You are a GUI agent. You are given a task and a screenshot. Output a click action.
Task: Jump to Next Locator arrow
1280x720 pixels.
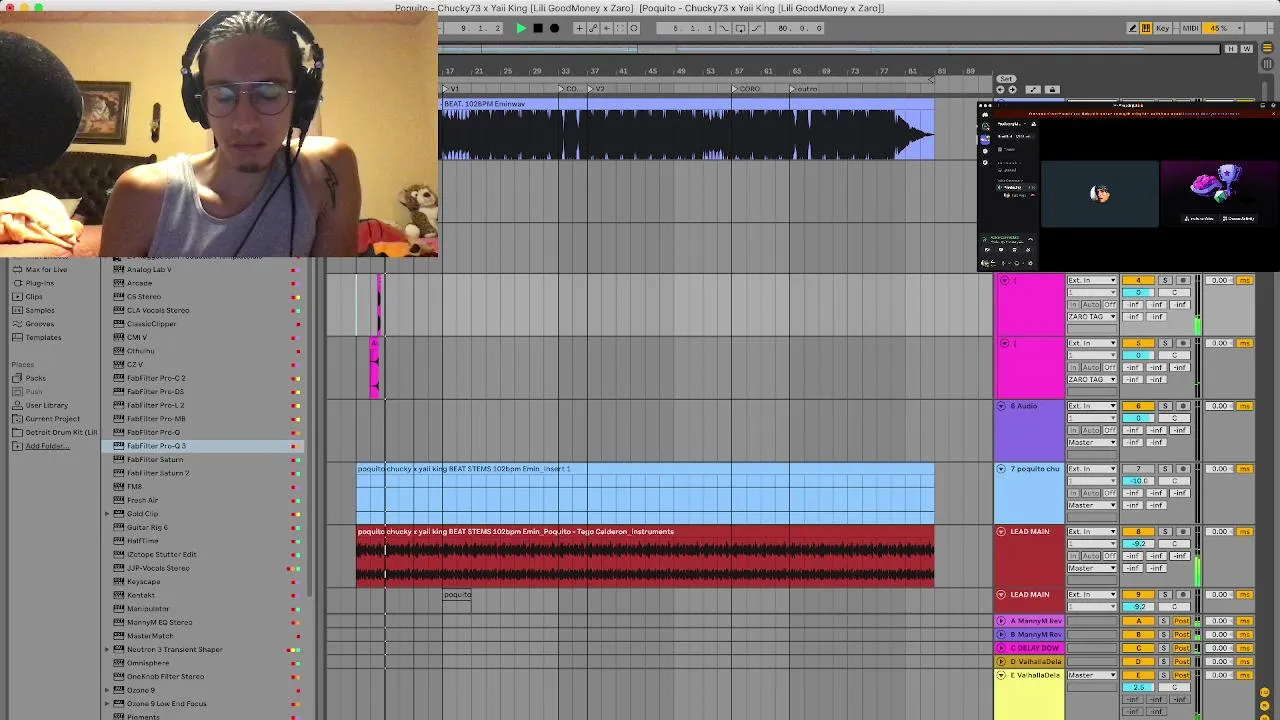click(x=1012, y=90)
